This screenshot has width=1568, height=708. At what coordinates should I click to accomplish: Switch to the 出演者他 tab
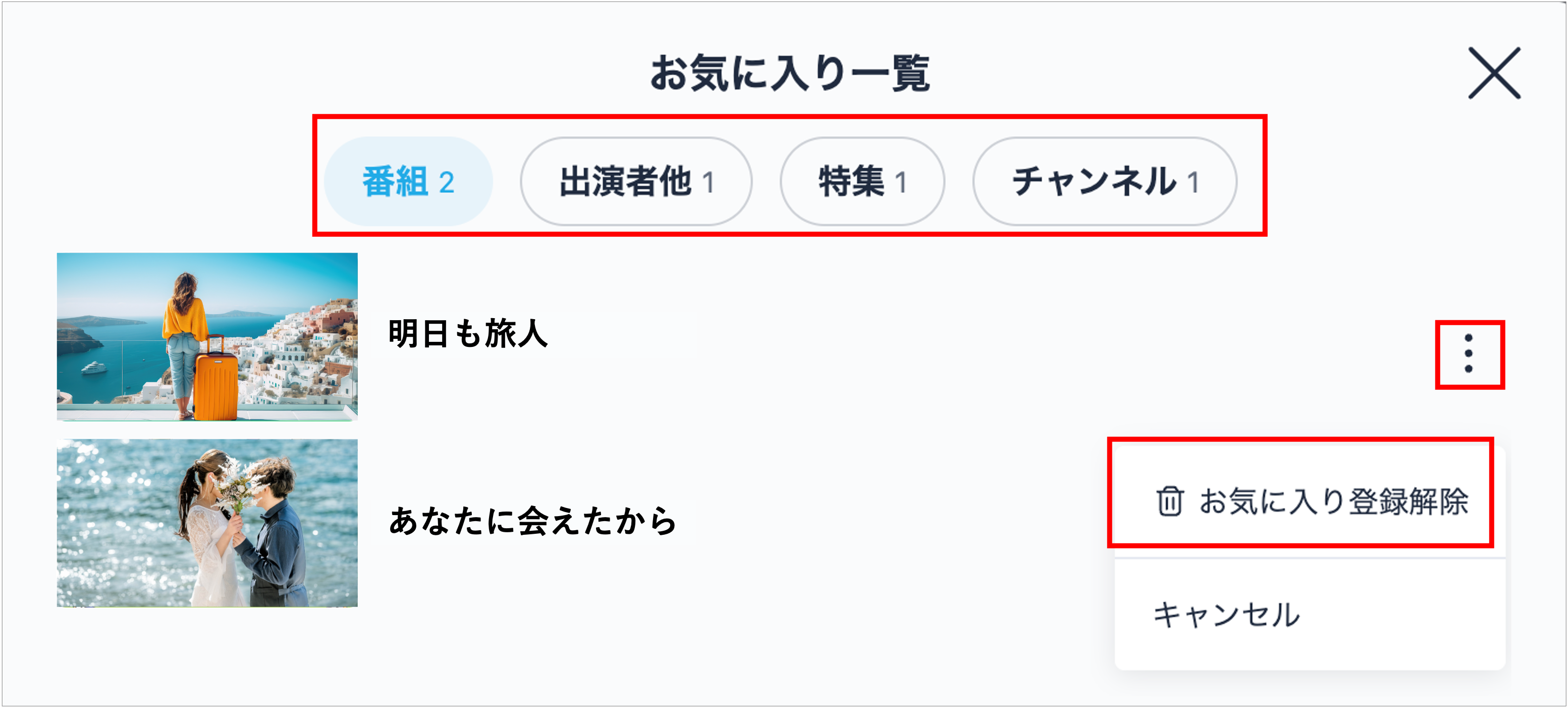636,182
